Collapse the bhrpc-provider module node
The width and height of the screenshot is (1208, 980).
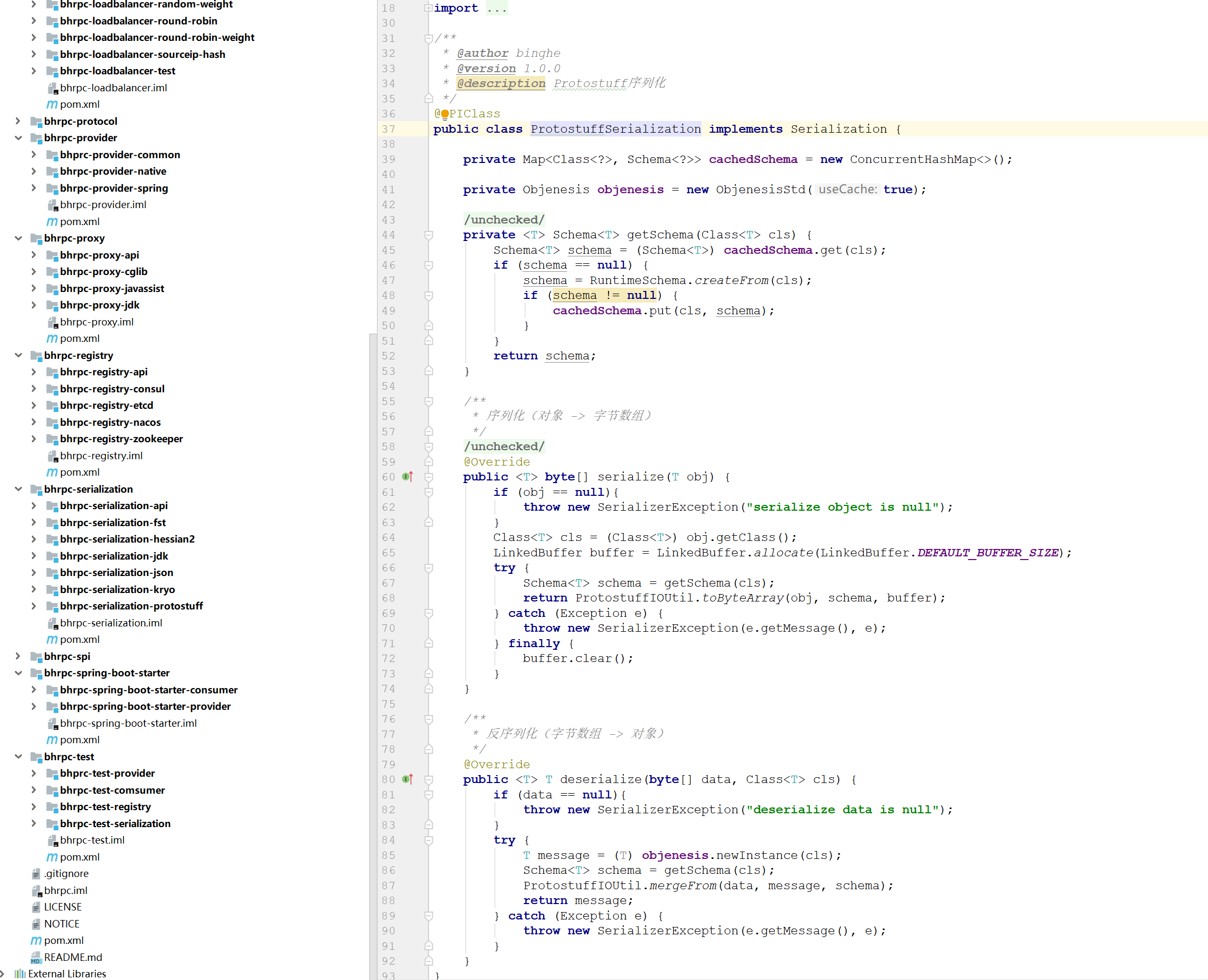[18, 137]
